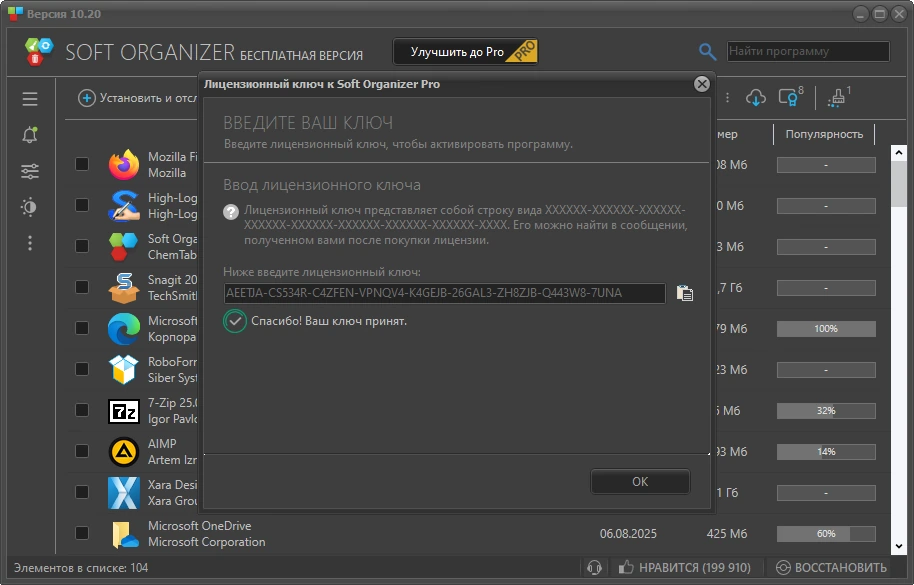Viewport: 914px width, 585px height.
Task: Open the three-dot more options in the sidebar
Action: click(x=30, y=243)
